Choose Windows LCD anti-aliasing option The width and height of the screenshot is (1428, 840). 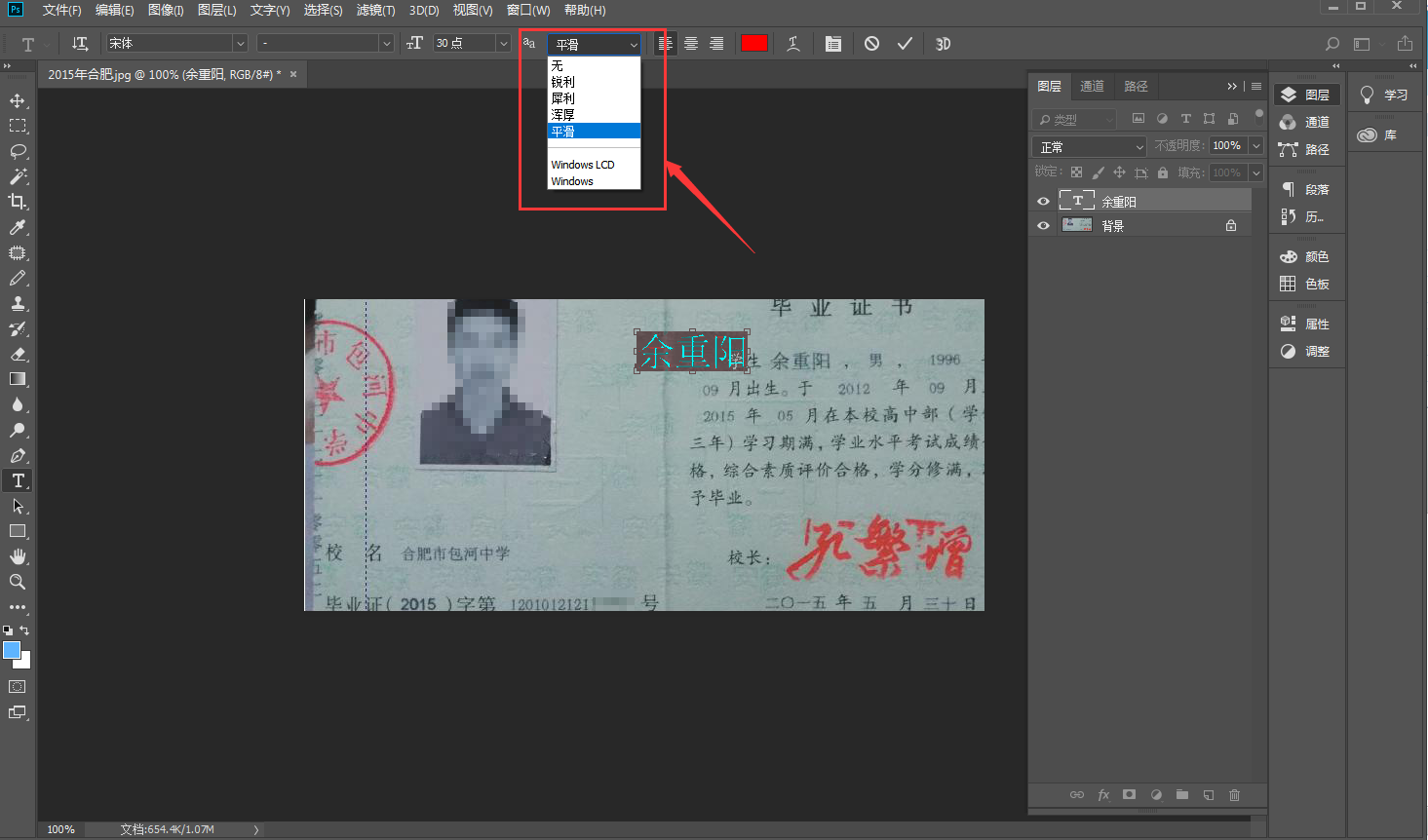[x=594, y=165]
